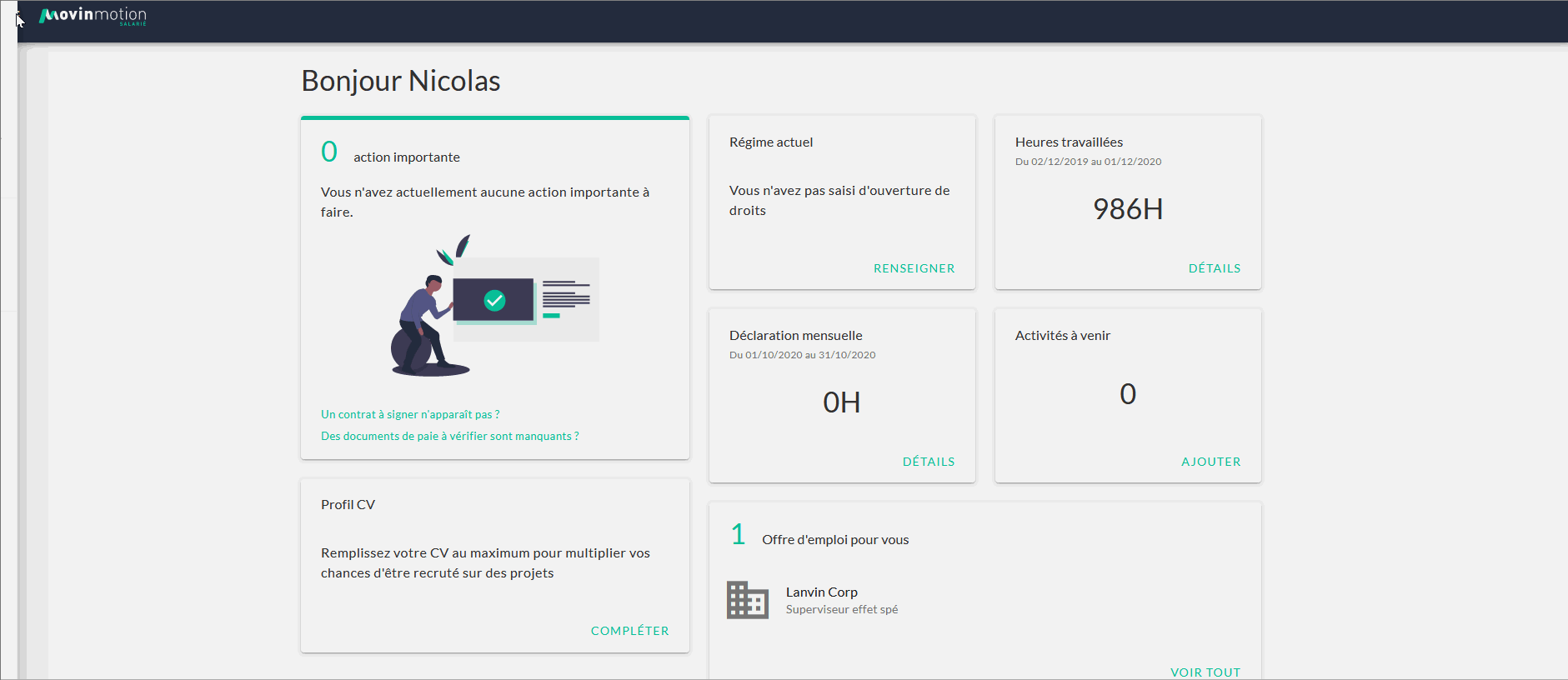Click the 0 count in Activités à venir
This screenshot has width=1568, height=680.
[1128, 394]
